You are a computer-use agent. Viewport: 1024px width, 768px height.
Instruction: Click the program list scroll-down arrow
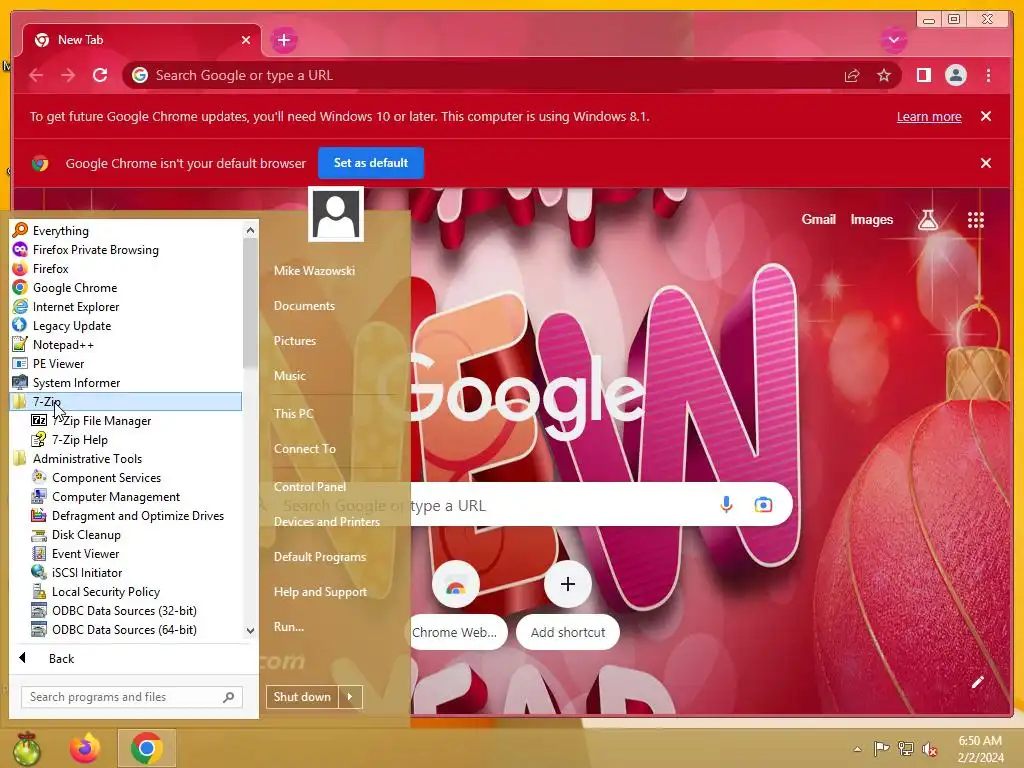tap(250, 631)
